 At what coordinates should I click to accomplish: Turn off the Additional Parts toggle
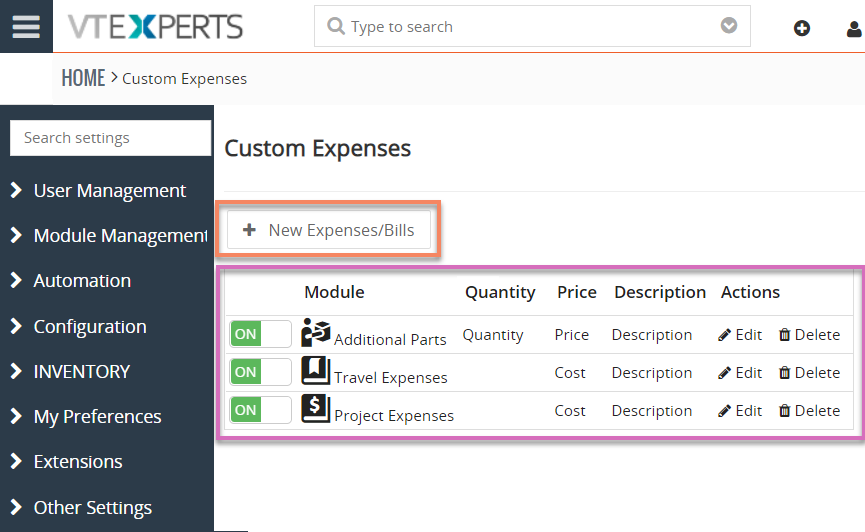(260, 334)
